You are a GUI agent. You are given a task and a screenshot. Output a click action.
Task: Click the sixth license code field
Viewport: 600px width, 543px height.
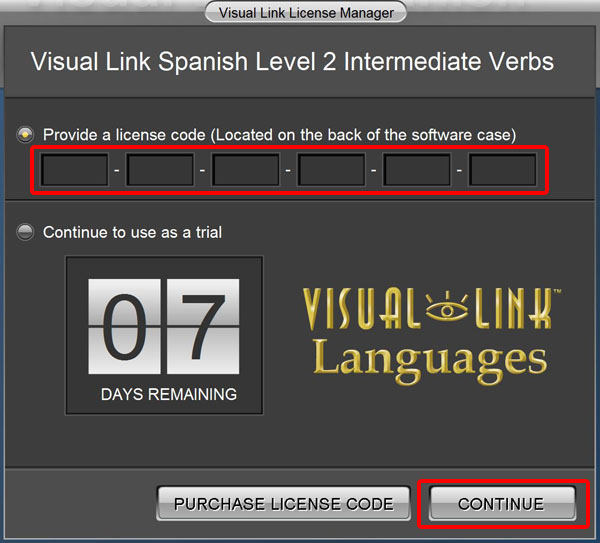503,170
